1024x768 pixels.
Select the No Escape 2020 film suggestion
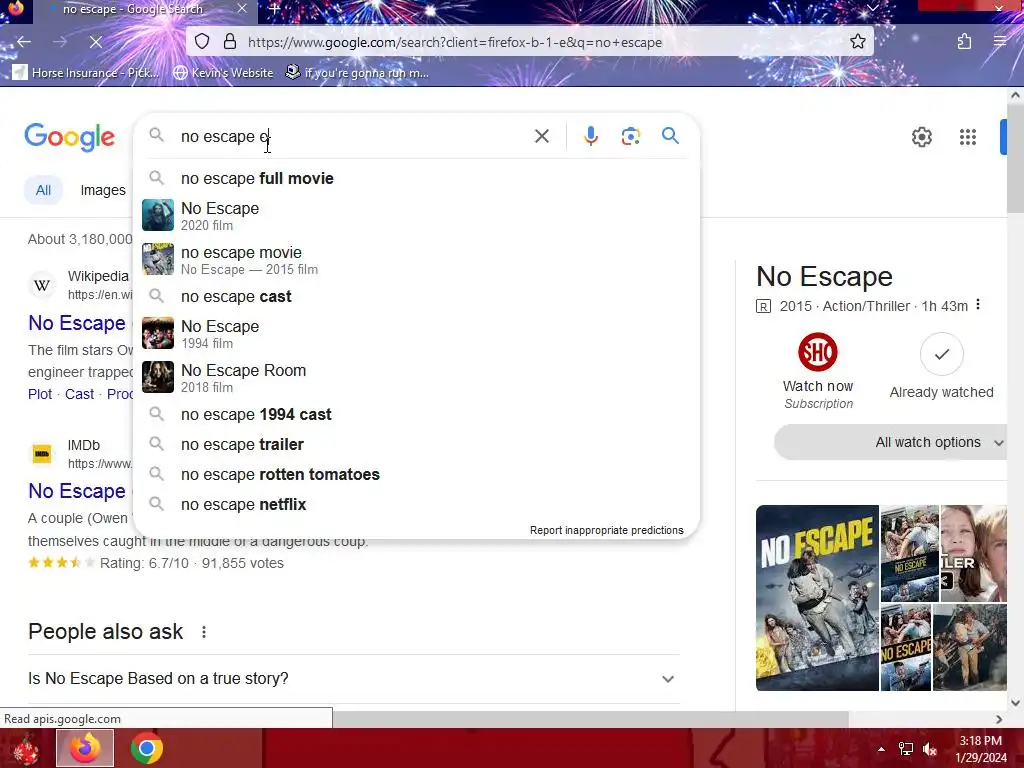click(x=416, y=216)
